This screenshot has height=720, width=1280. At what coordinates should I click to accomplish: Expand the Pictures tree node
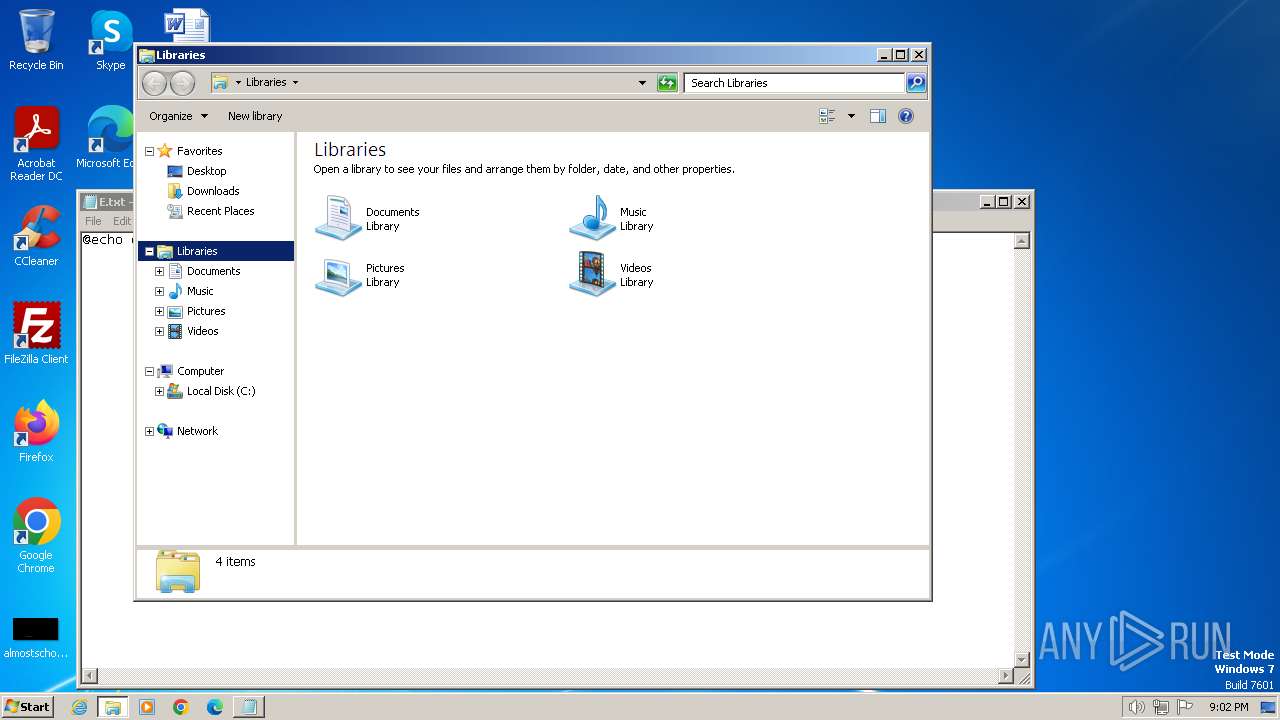pyautogui.click(x=159, y=311)
